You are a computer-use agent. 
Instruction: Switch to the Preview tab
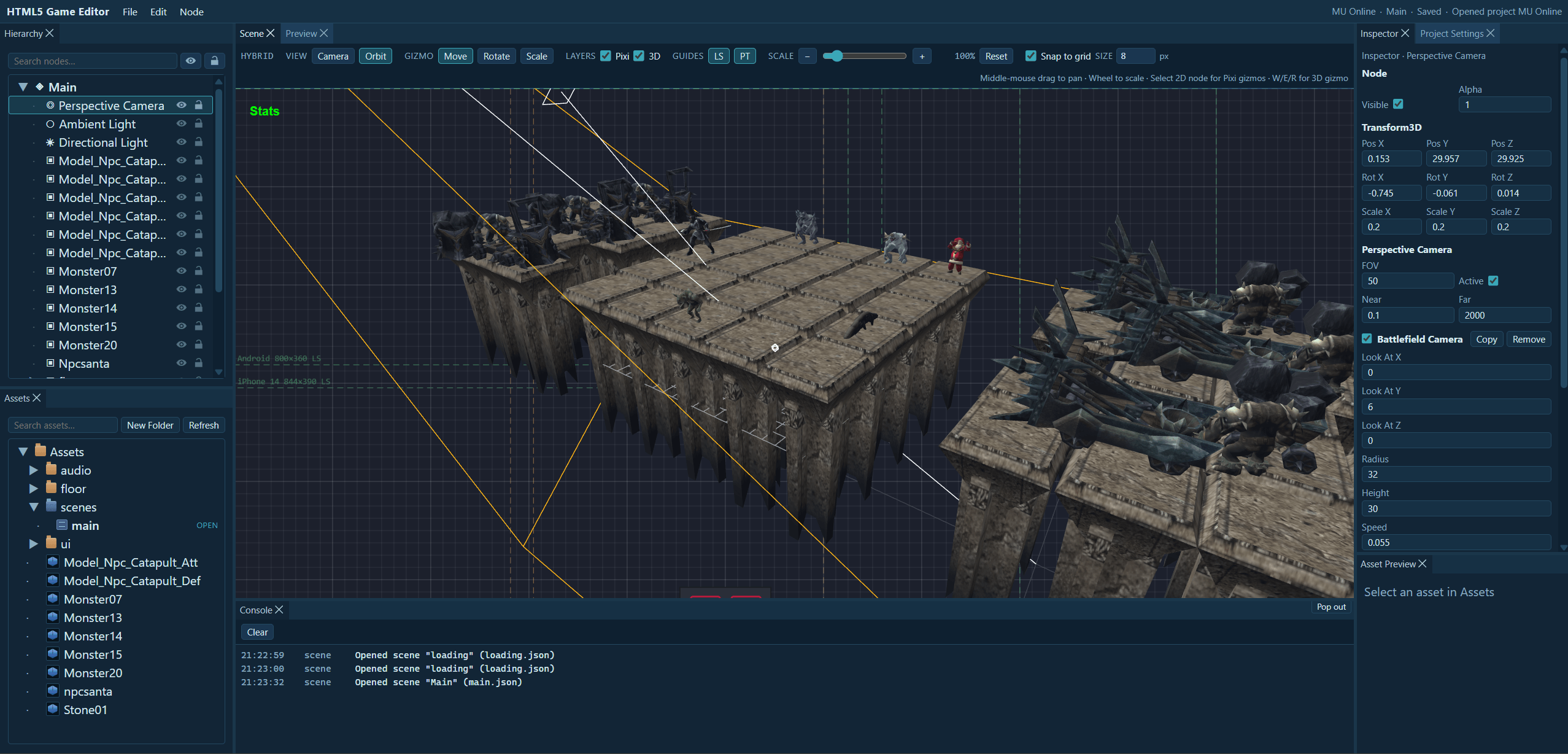point(301,33)
